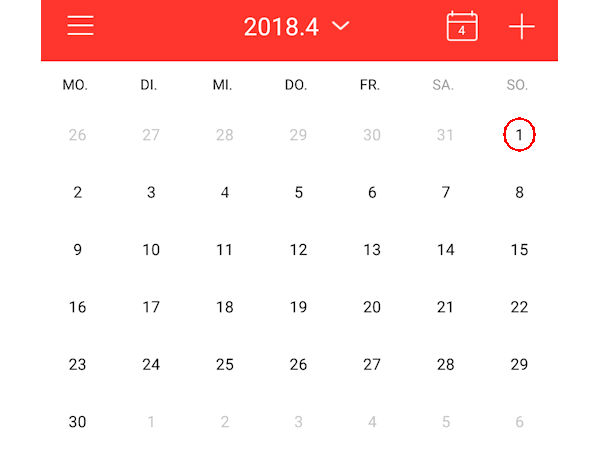This screenshot has width=600, height=450.
Task: Select April 24 in the calendar
Action: (151, 365)
